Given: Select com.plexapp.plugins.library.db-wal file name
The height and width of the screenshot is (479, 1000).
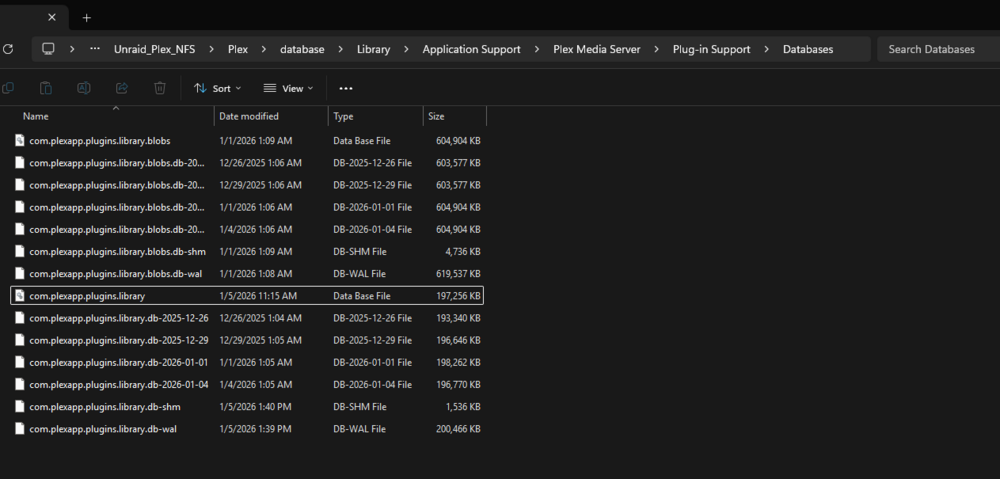Looking at the screenshot, I should [x=103, y=429].
